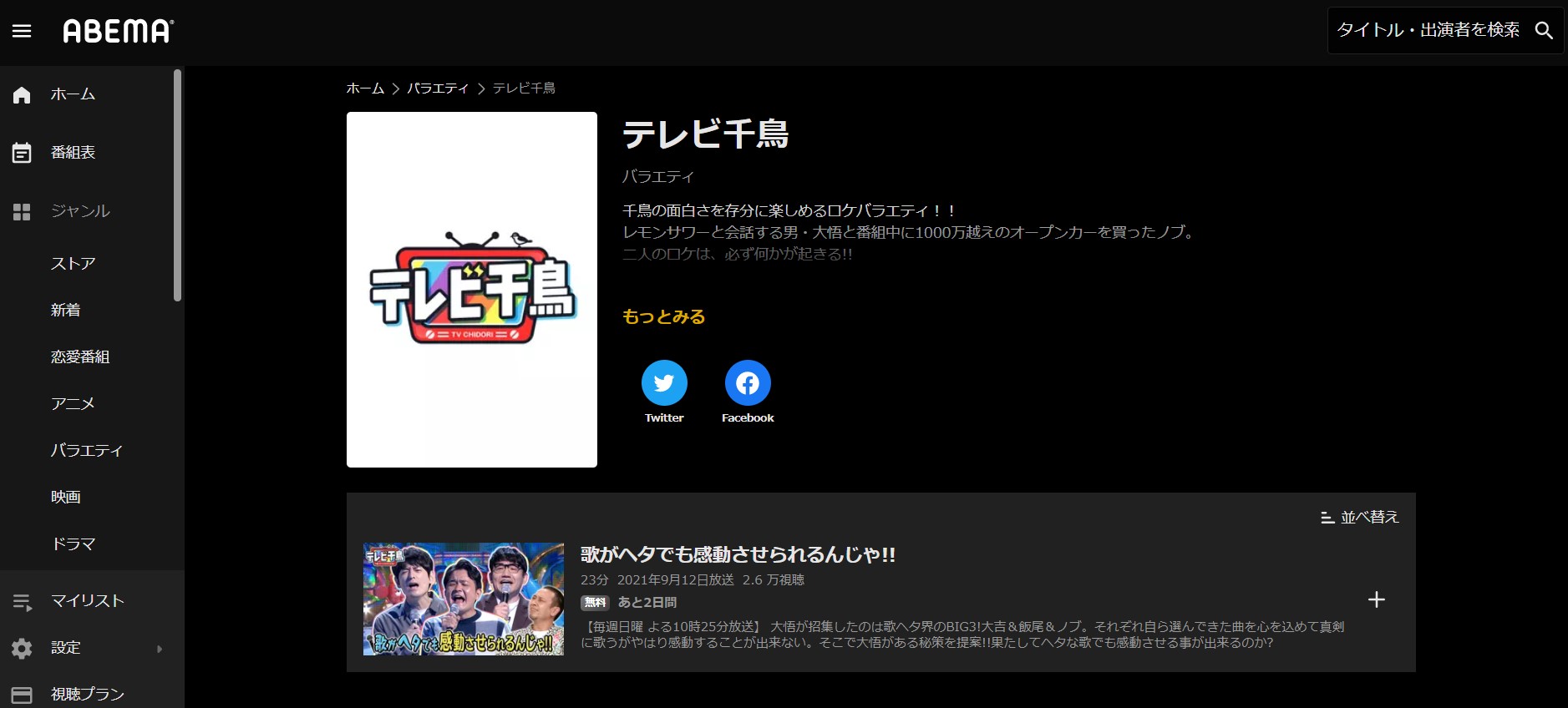
Task: Click the 千鳥の面白さ description line
Action: coord(789,211)
